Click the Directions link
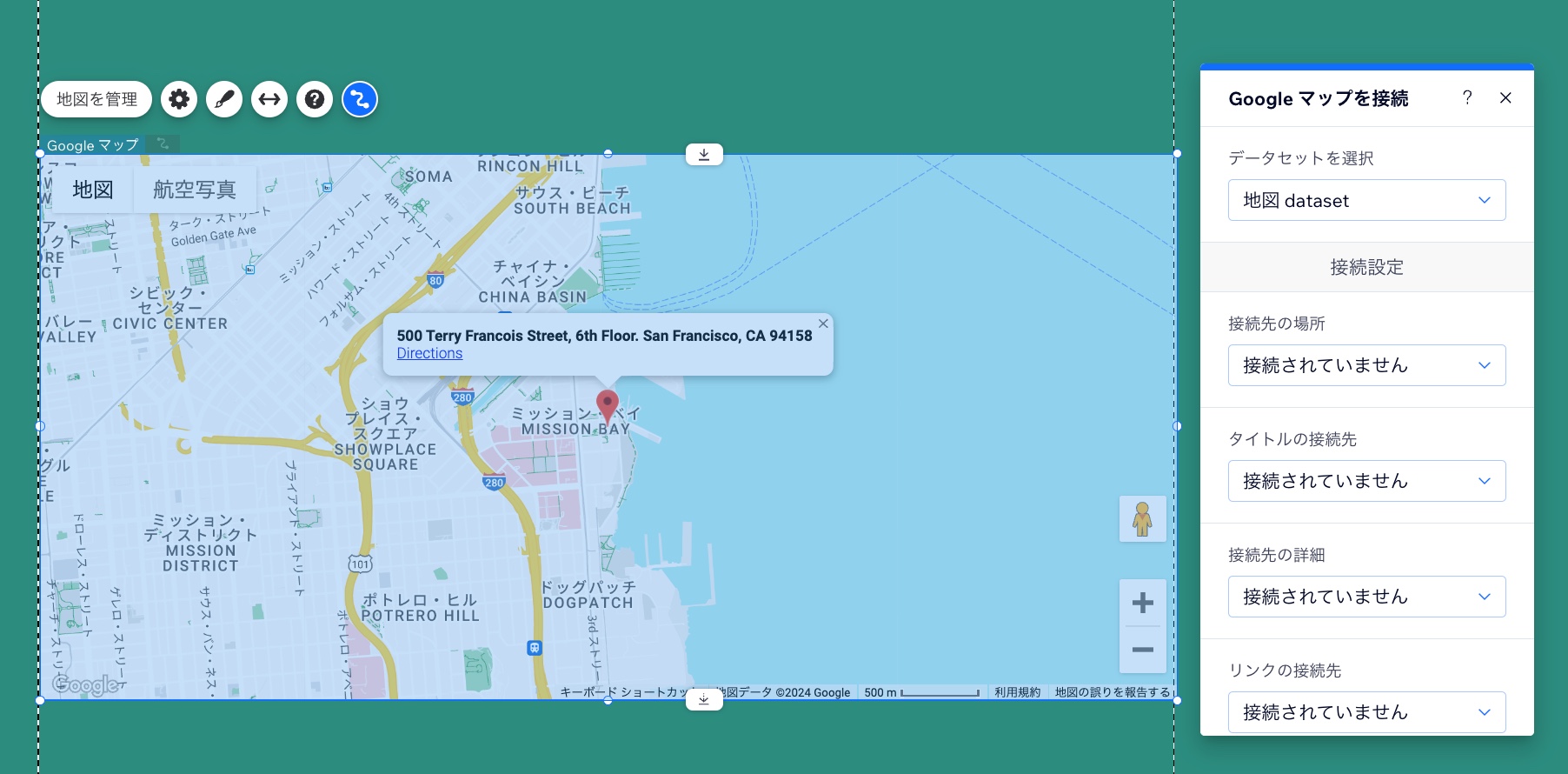1568x774 pixels. (x=429, y=353)
